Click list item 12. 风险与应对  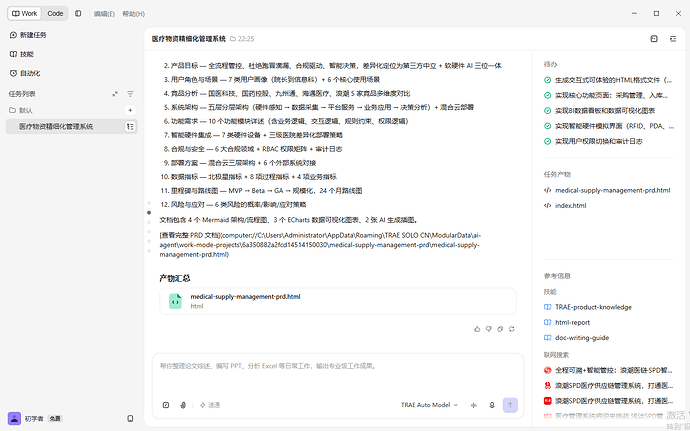click(233, 205)
